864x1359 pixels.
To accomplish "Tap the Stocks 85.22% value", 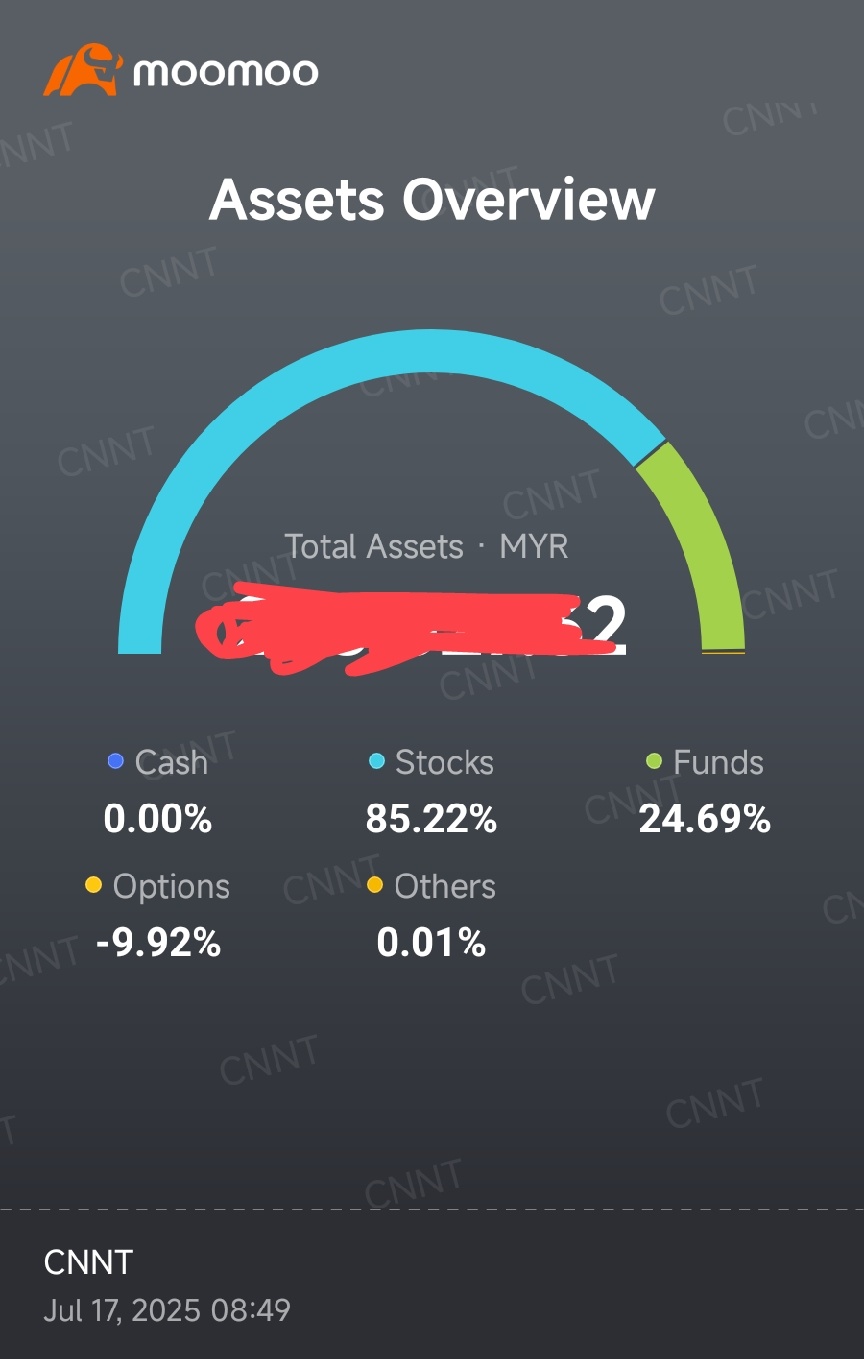I will click(431, 820).
